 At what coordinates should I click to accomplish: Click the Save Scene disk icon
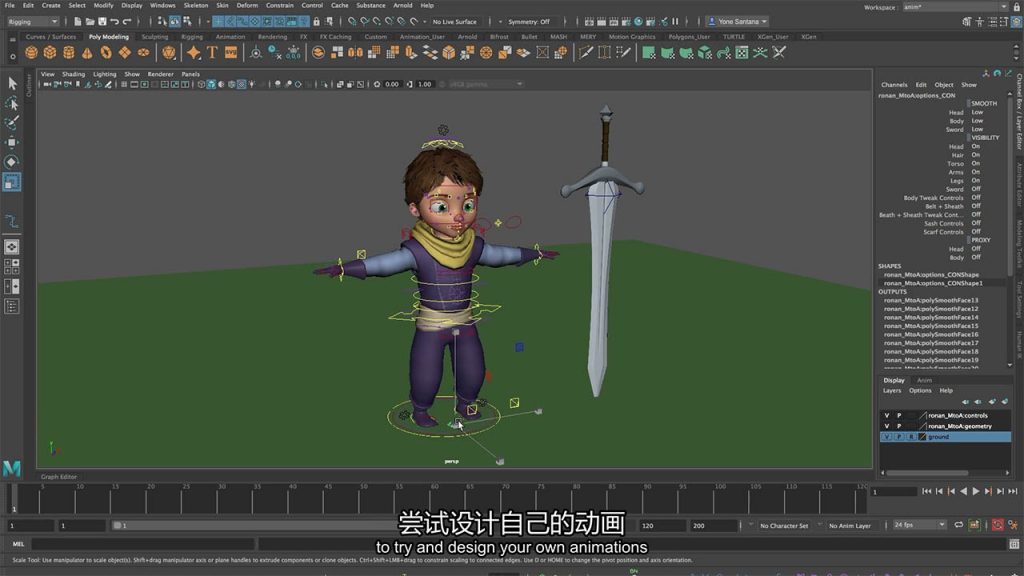(102, 22)
